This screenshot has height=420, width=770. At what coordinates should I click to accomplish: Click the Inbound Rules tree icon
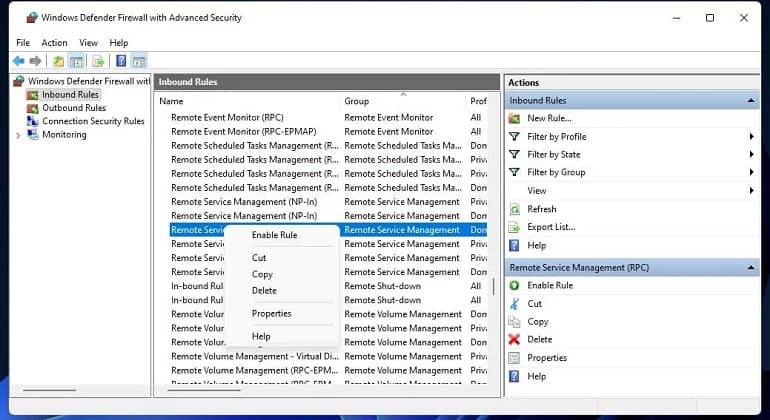32,95
